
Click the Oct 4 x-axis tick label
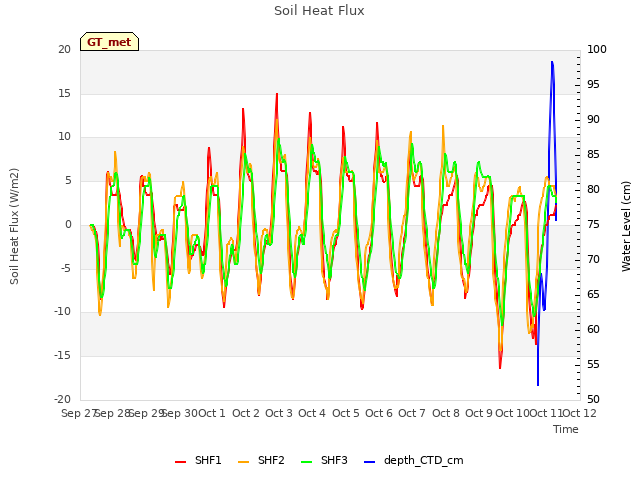[312, 413]
